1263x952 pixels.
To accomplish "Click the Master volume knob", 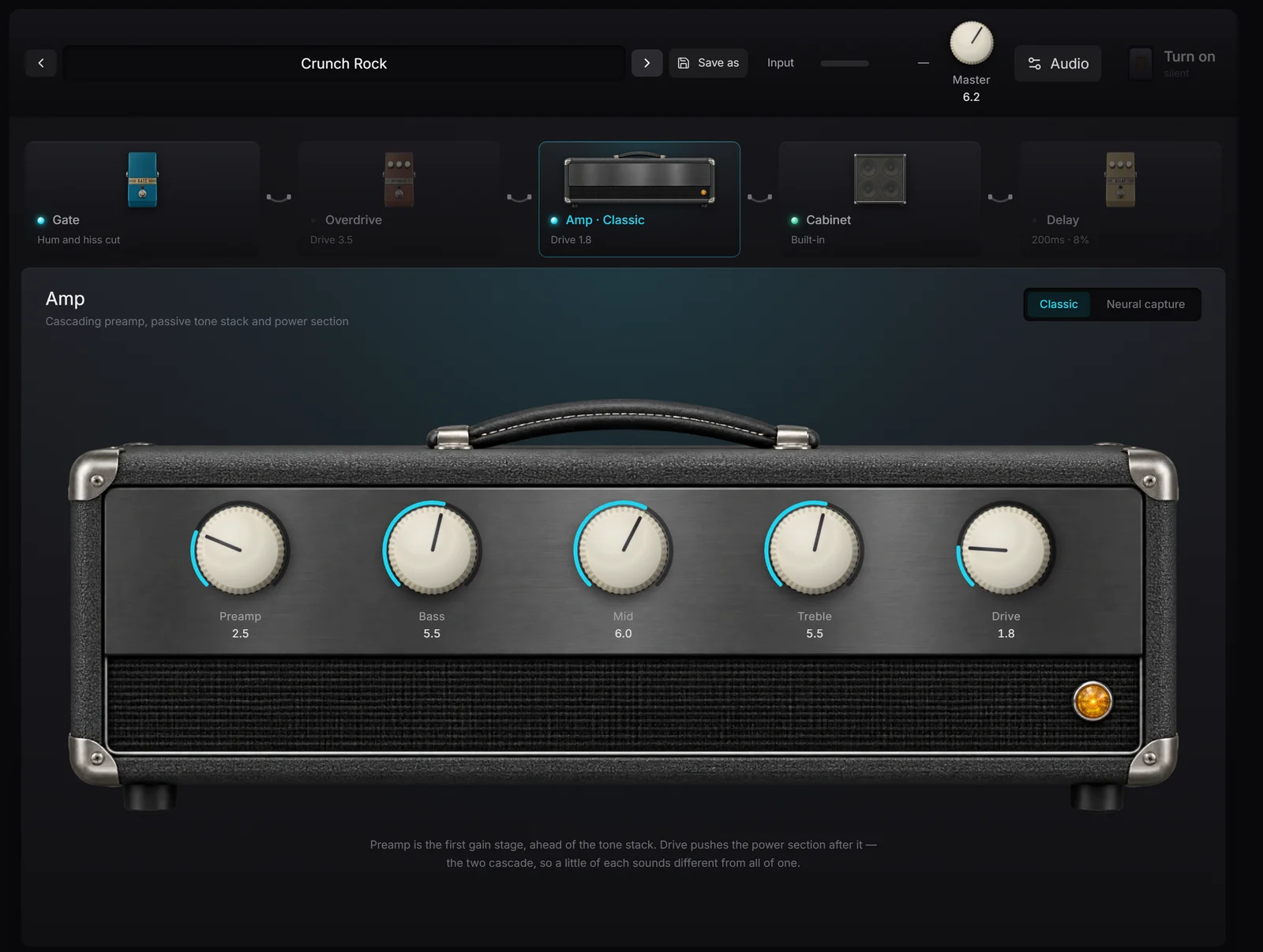I will [x=971, y=43].
